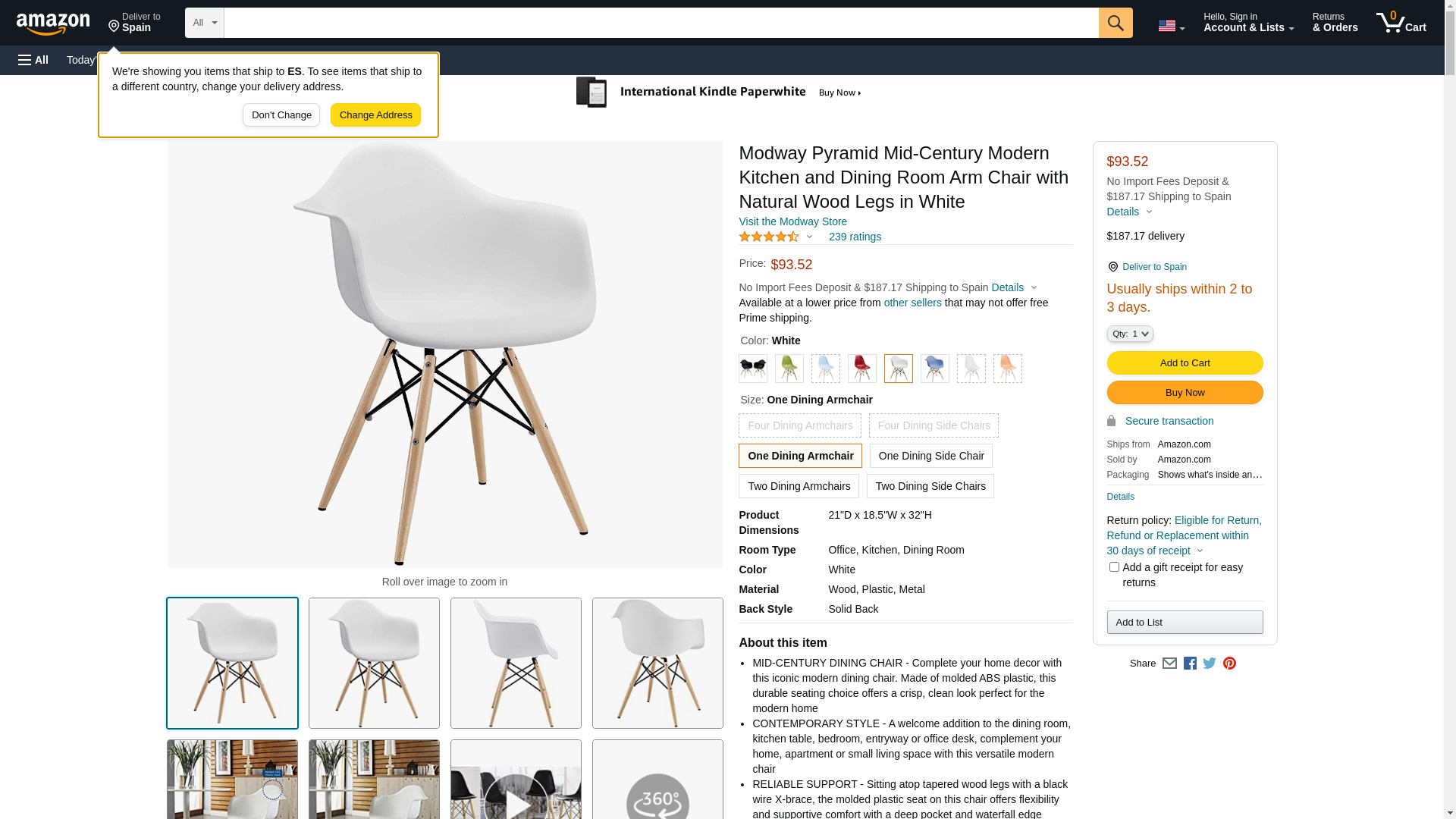This screenshot has height=819, width=1456.
Task: Expand the star ratings popover arrow
Action: pyautogui.click(x=809, y=237)
